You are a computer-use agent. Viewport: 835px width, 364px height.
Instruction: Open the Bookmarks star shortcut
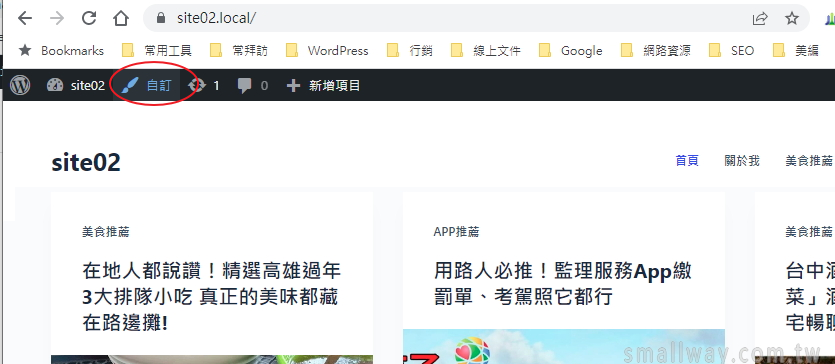click(x=61, y=51)
